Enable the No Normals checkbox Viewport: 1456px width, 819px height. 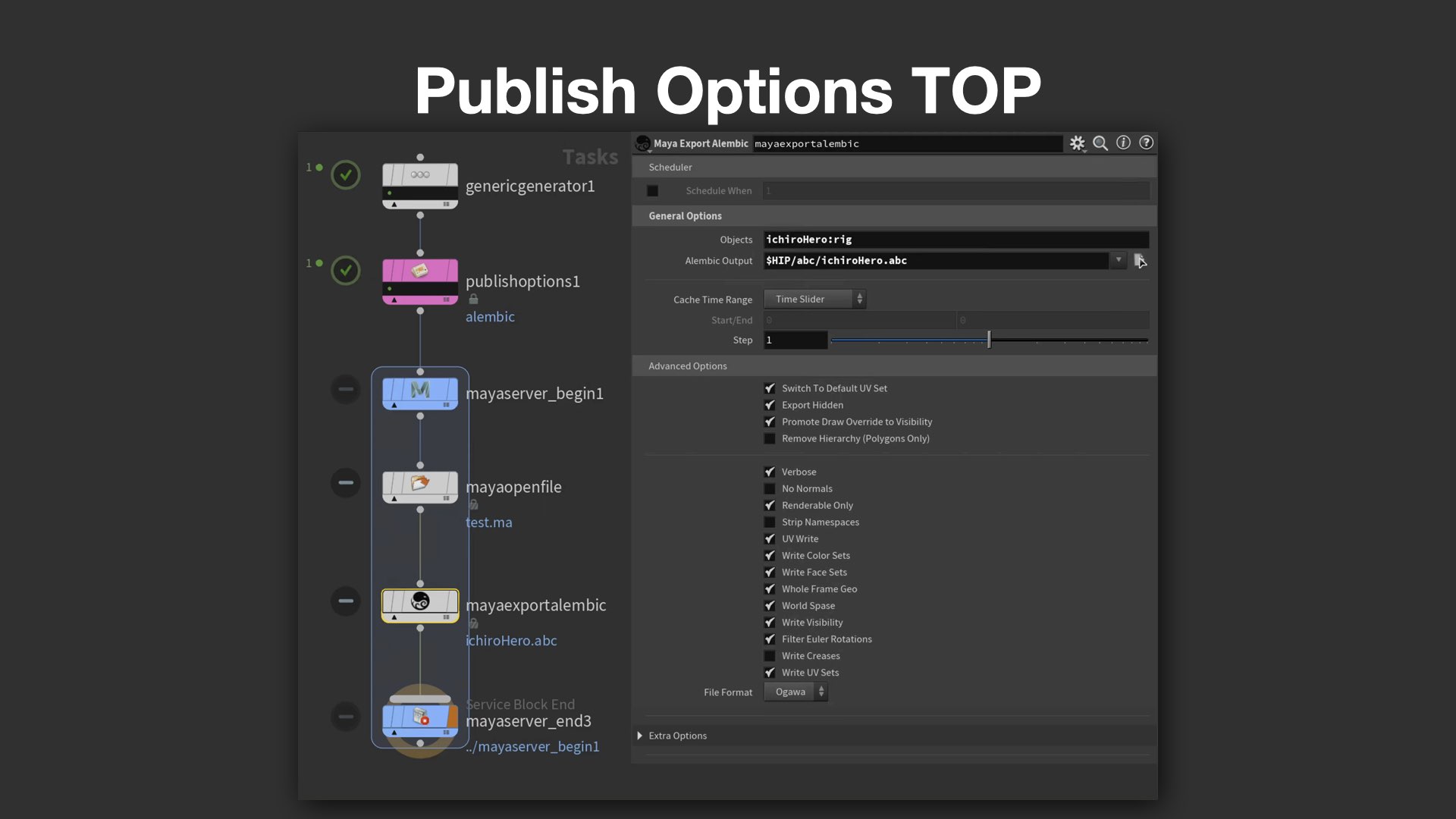pos(770,488)
